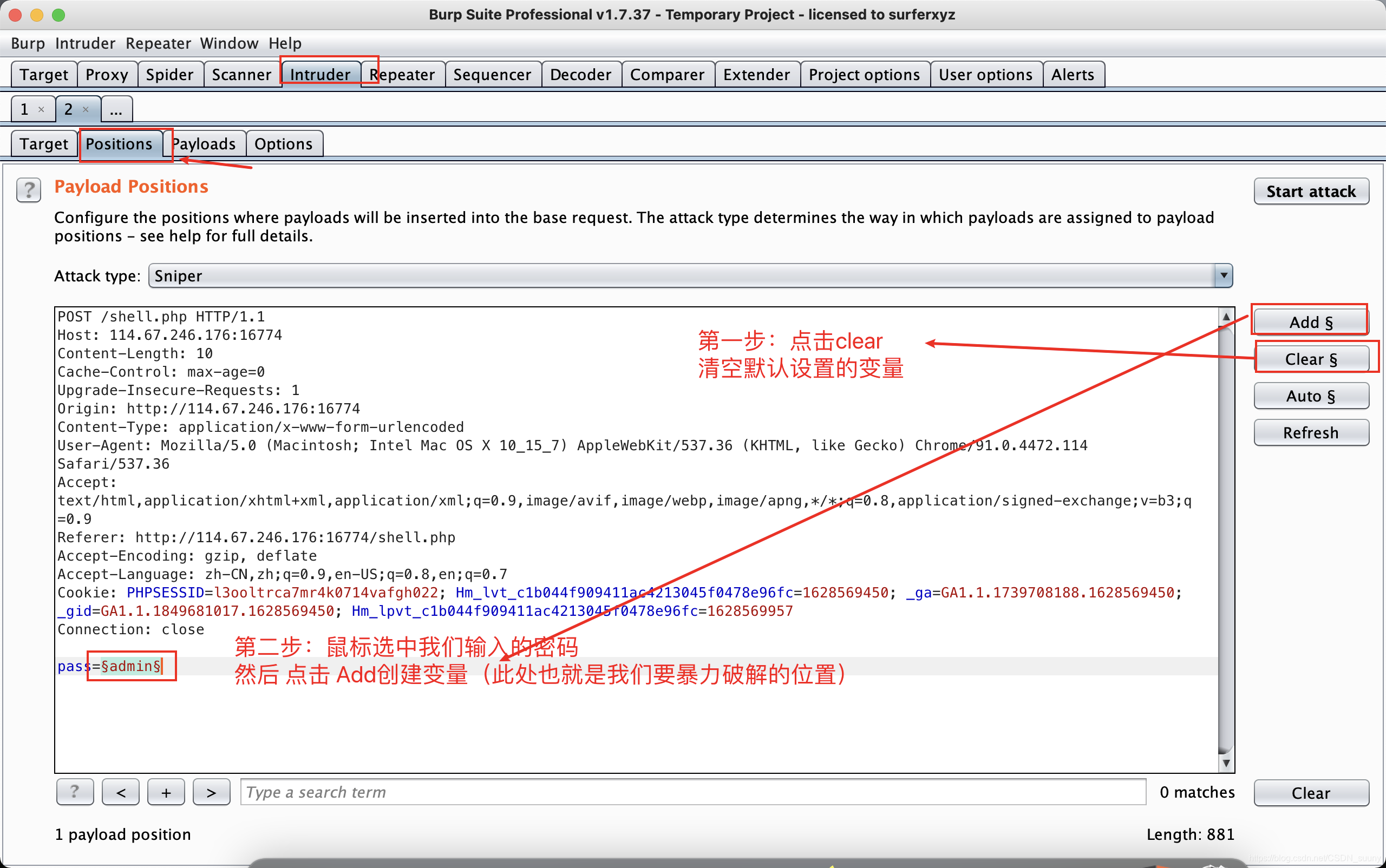Switch to the Proxy tab
Viewport: 1386px width, 868px height.
pyautogui.click(x=107, y=75)
